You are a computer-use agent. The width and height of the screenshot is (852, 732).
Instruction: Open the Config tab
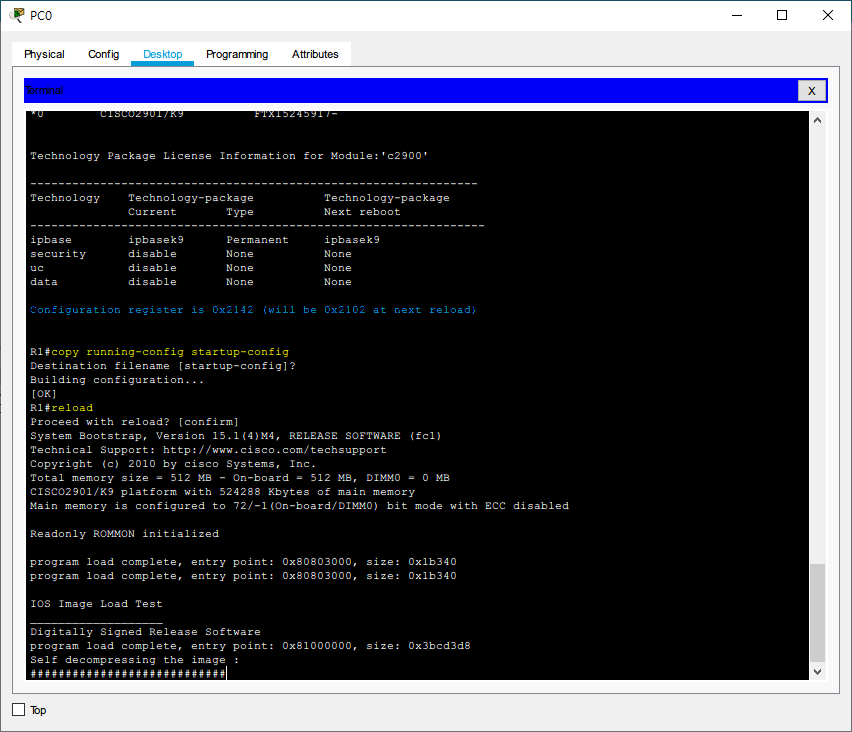pyautogui.click(x=103, y=54)
